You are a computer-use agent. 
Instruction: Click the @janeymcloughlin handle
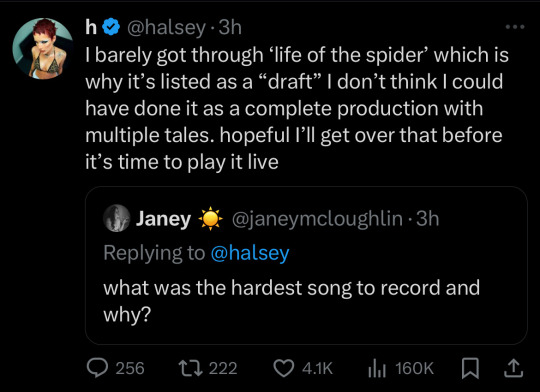[x=317, y=218]
